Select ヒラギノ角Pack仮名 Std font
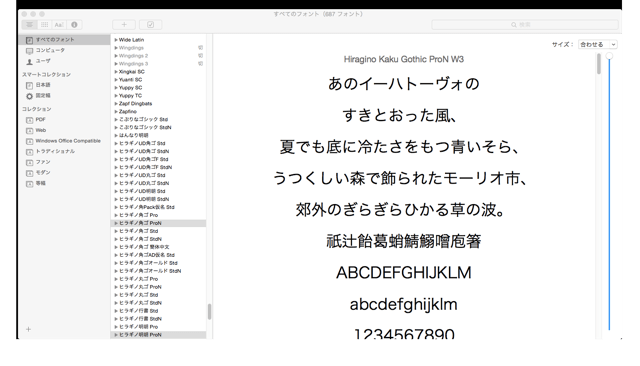640x366 pixels. coord(147,207)
